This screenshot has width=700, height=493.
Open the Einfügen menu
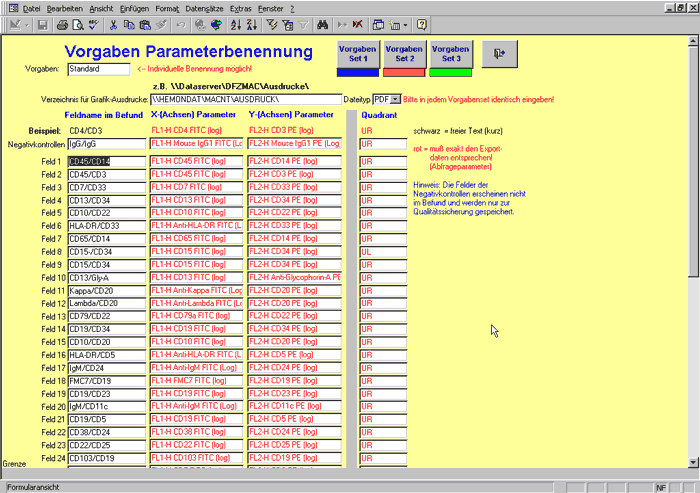134,8
